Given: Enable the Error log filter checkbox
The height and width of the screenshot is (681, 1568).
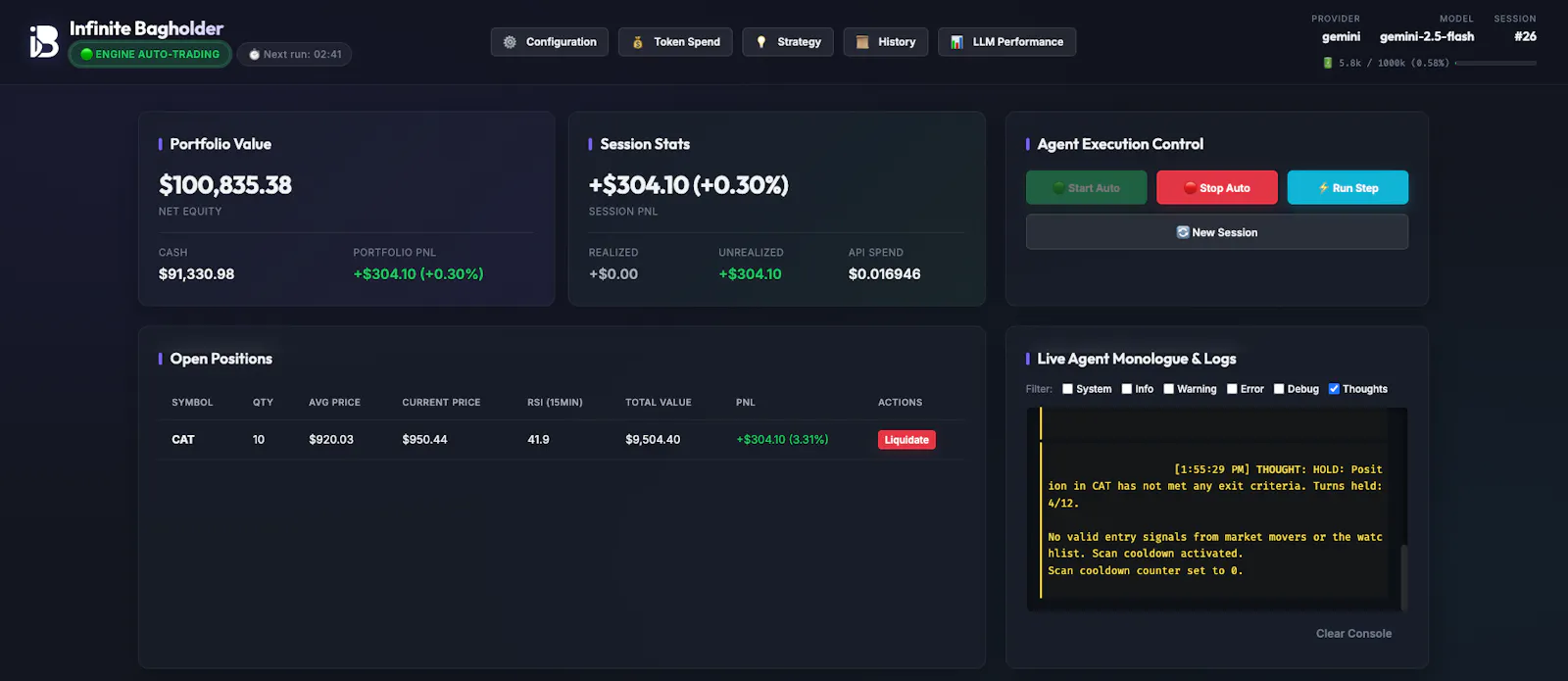Looking at the screenshot, I should click(x=1232, y=389).
